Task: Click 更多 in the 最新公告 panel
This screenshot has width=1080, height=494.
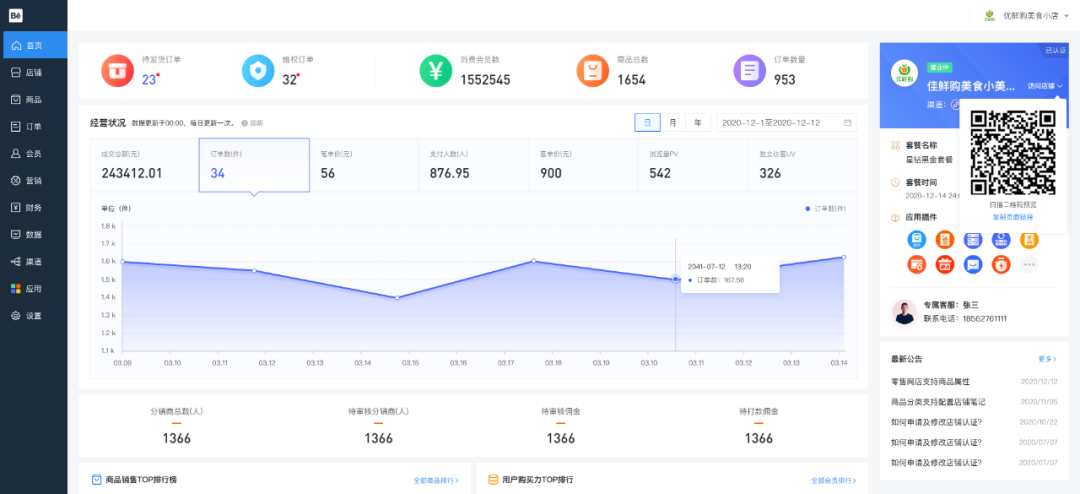Action: 1047,359
